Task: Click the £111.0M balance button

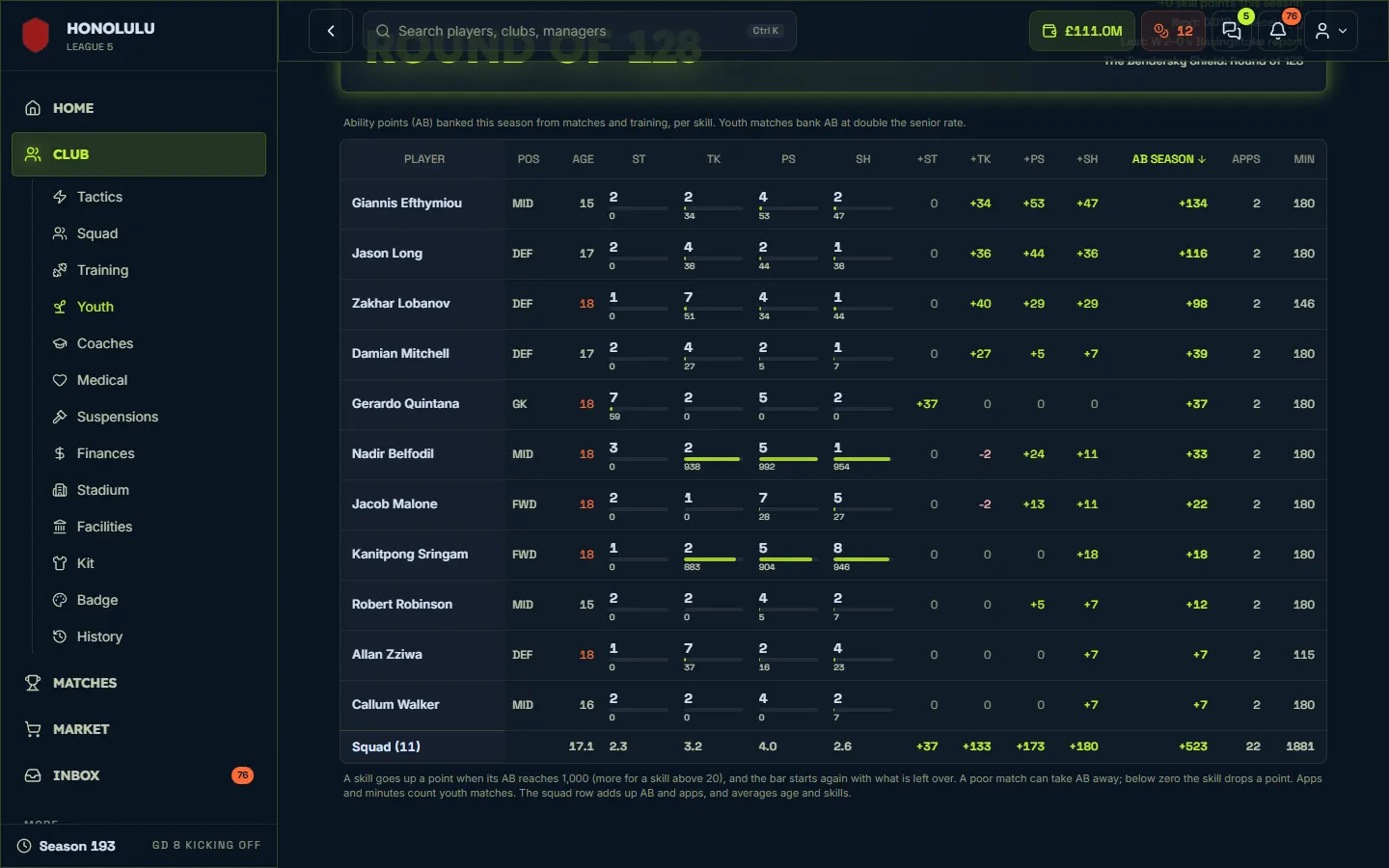Action: tap(1083, 31)
